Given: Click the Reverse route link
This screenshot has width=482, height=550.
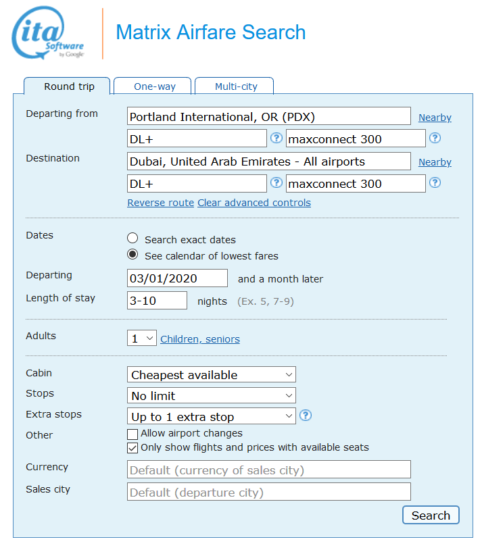Looking at the screenshot, I should 161,203.
